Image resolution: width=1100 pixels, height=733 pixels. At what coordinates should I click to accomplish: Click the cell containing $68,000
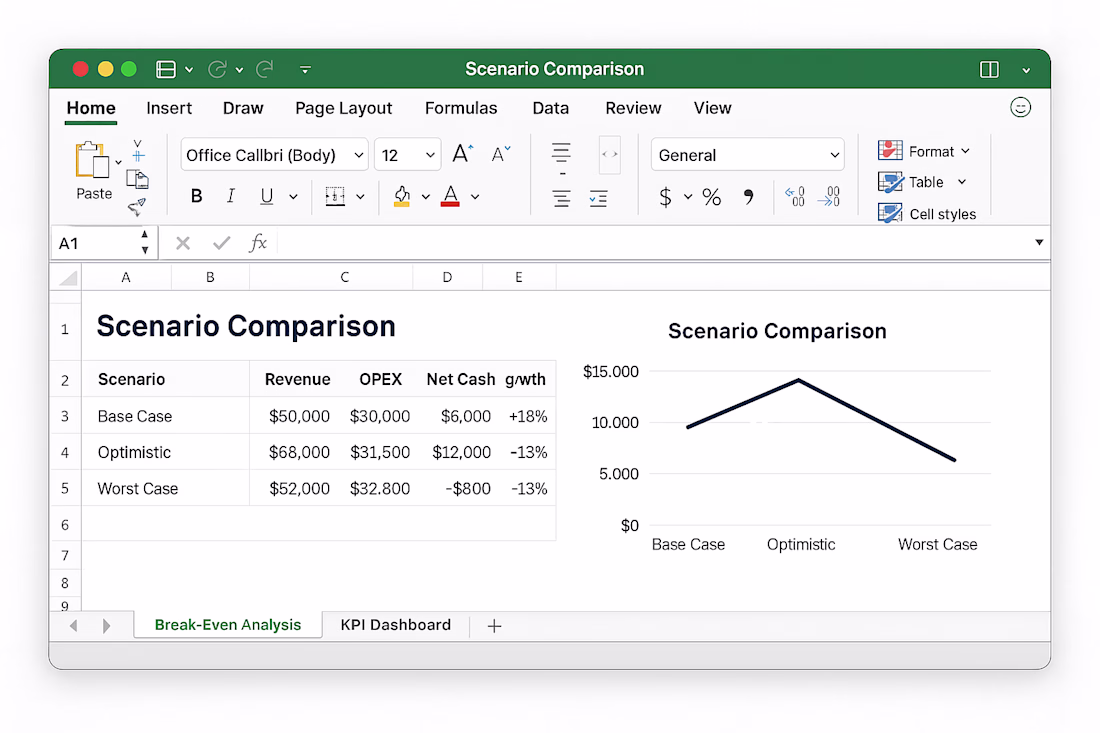[299, 452]
